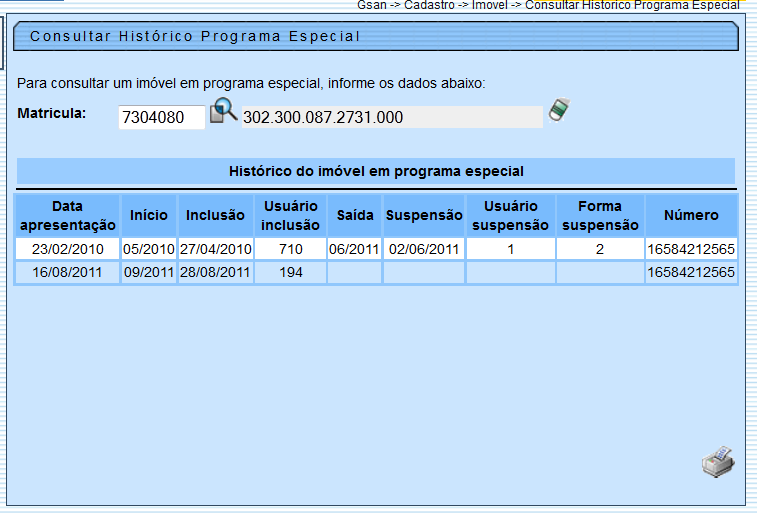Click the printer icon to print report
Viewport: 757px width, 513px height.
717,464
